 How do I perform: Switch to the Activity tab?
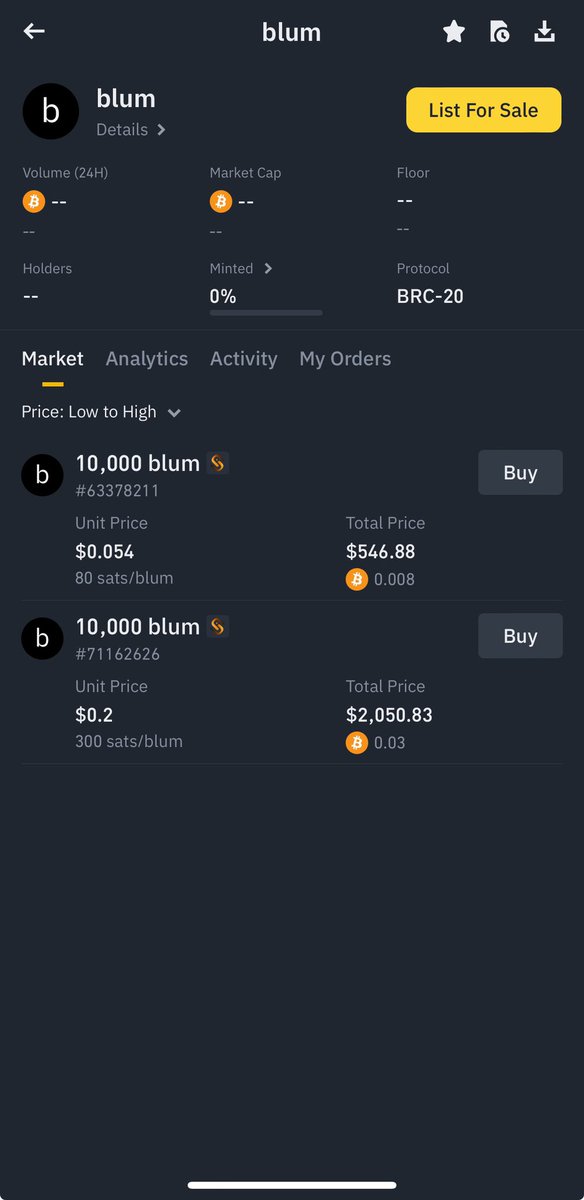pos(244,359)
